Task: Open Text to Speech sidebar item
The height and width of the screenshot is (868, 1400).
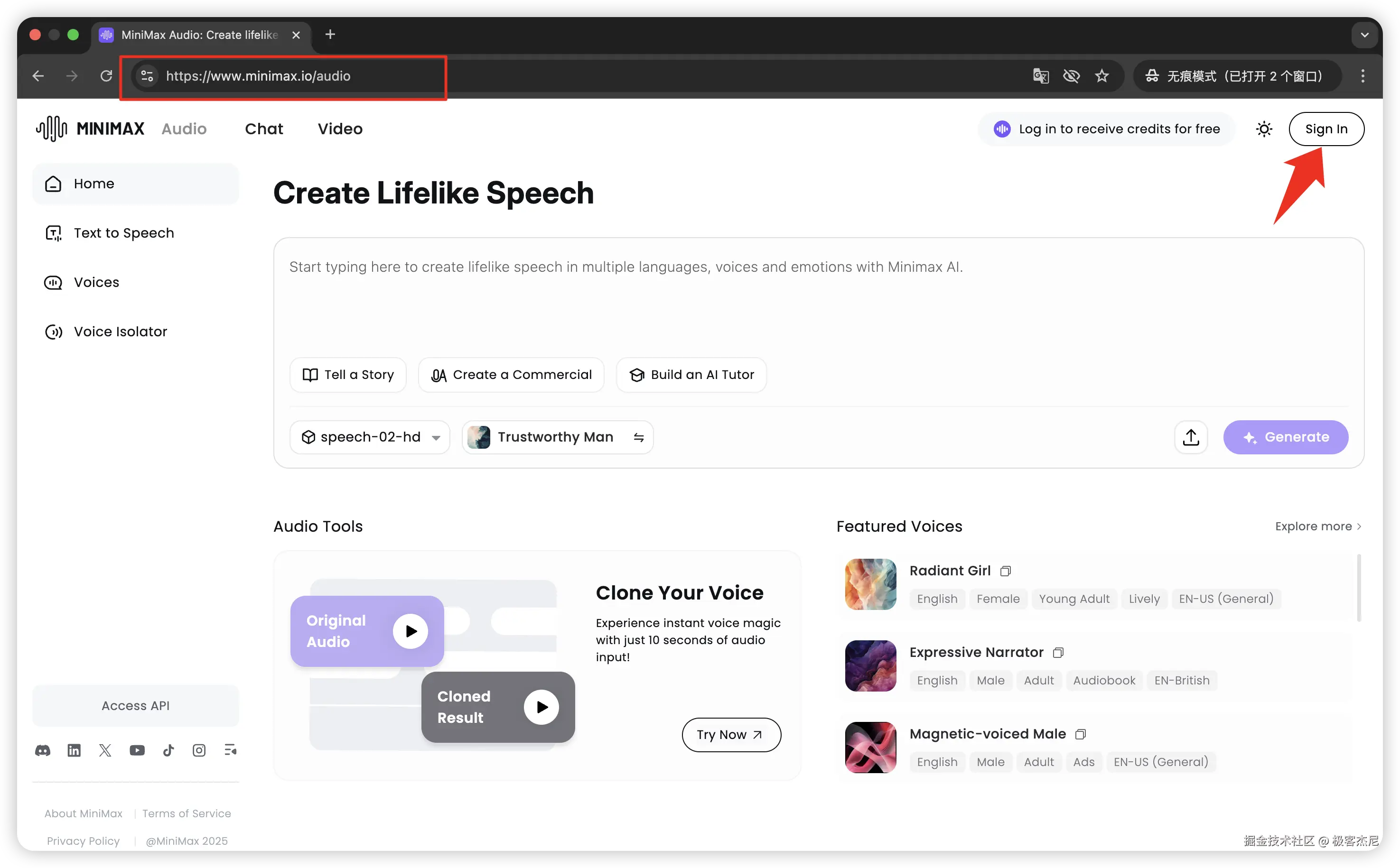Action: (x=123, y=233)
